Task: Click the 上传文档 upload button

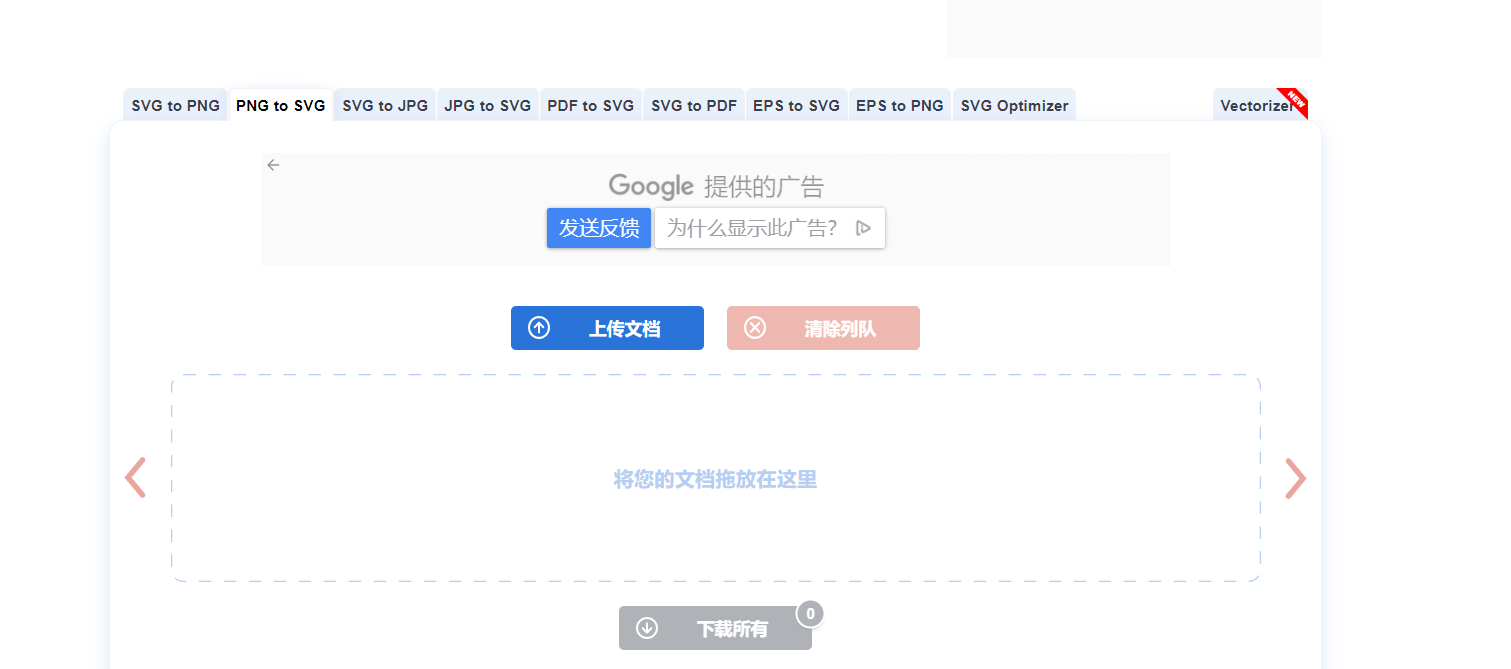Action: (x=607, y=327)
